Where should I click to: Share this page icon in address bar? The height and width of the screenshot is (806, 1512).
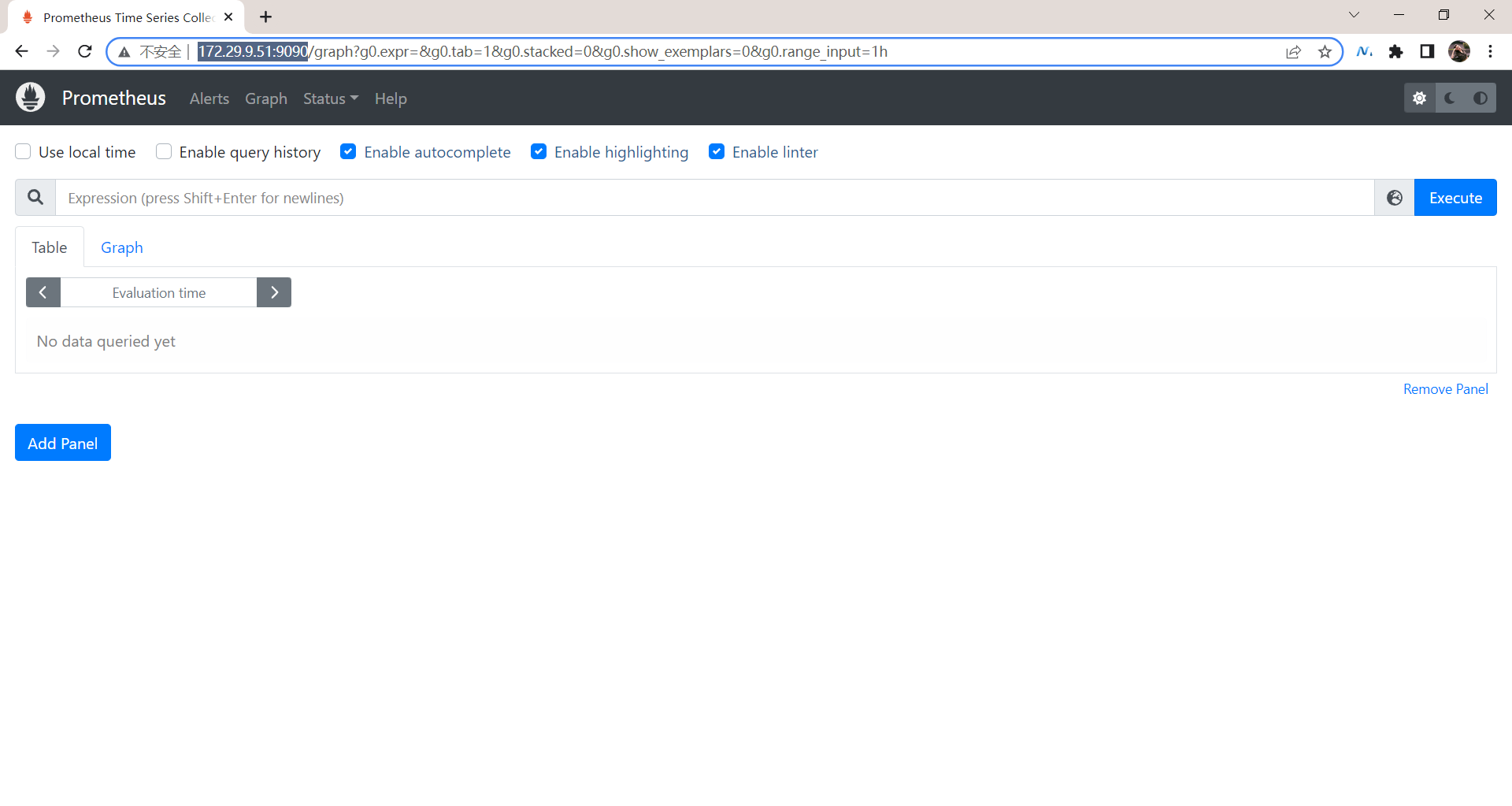1294,52
